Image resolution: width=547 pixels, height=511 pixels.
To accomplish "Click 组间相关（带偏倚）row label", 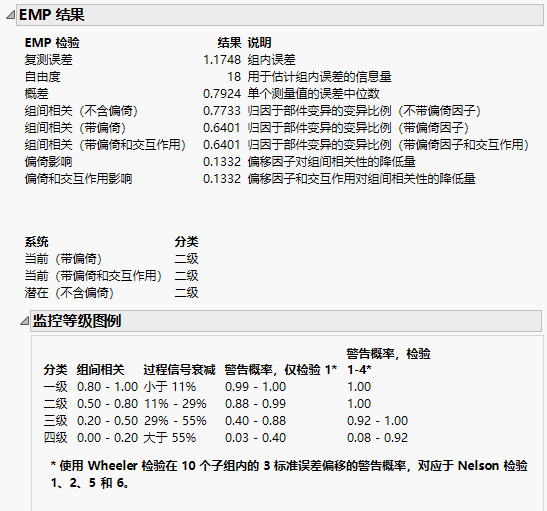I will pyautogui.click(x=75, y=128).
